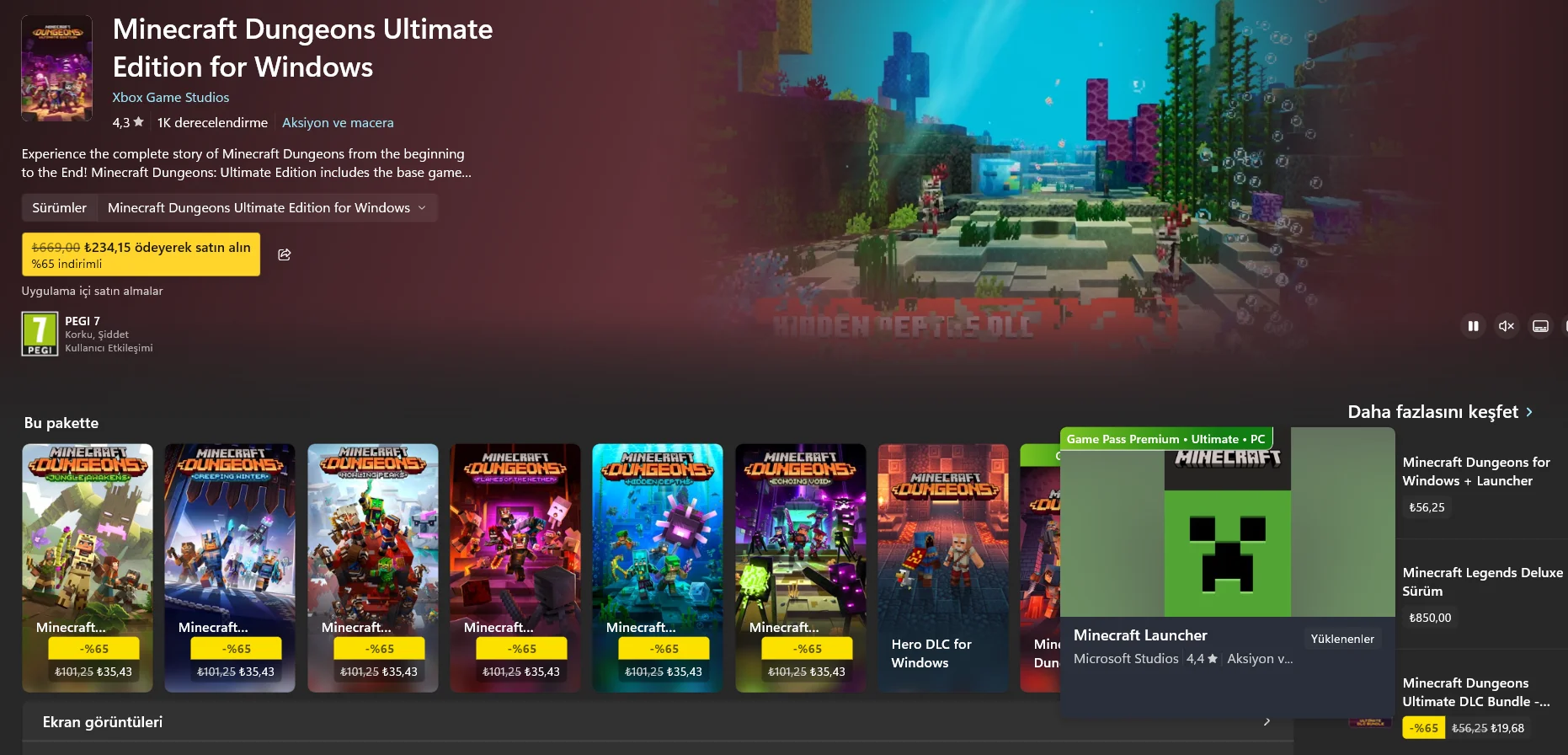The width and height of the screenshot is (1568, 755).
Task: Select the Creeping Winter DLC tile
Action: (x=230, y=568)
